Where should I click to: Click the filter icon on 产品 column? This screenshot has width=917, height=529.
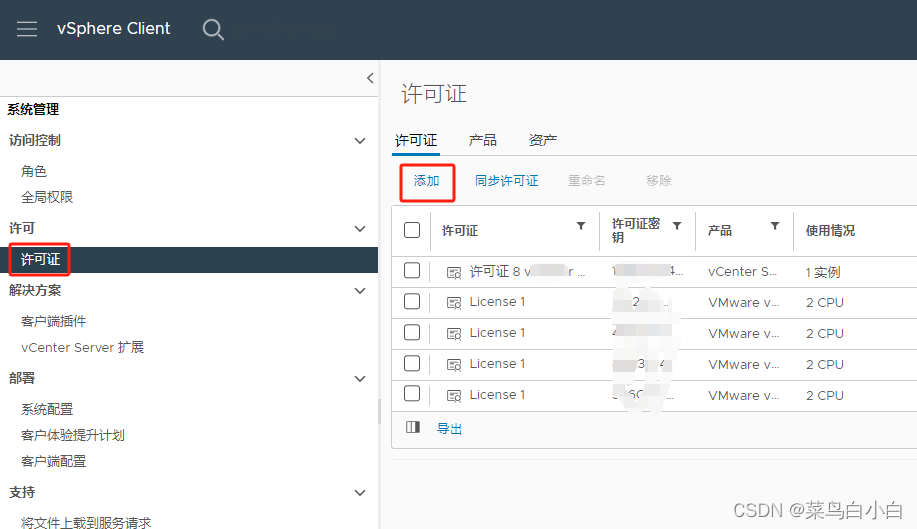774,226
